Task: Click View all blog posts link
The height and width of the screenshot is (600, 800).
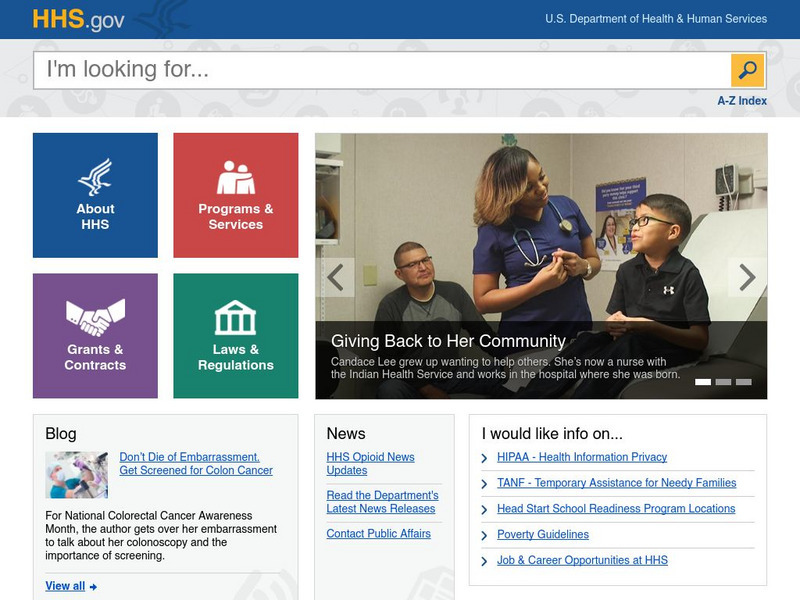Action: pos(65,586)
